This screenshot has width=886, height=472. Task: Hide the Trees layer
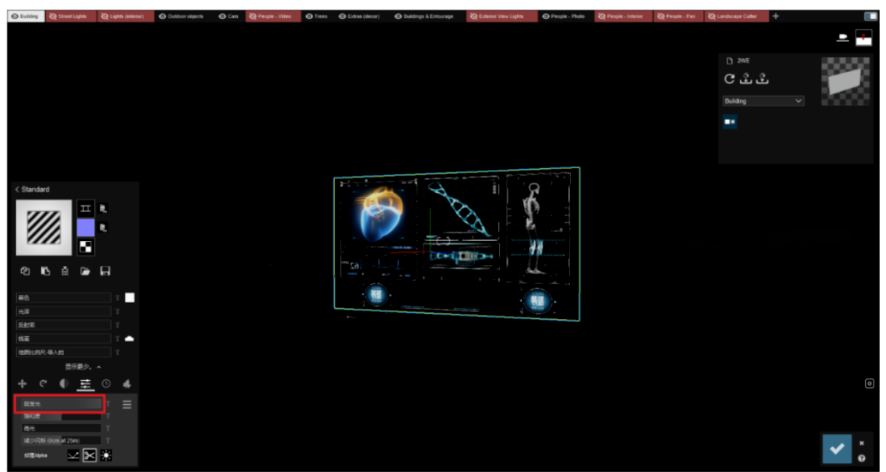[310, 16]
